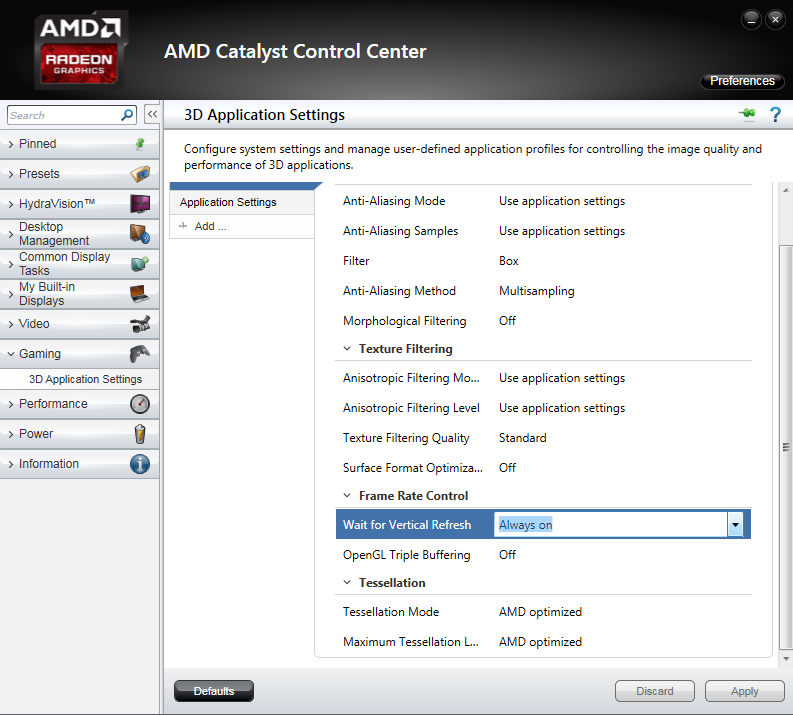The height and width of the screenshot is (715, 793).
Task: Type in the Search input field
Action: 62,115
